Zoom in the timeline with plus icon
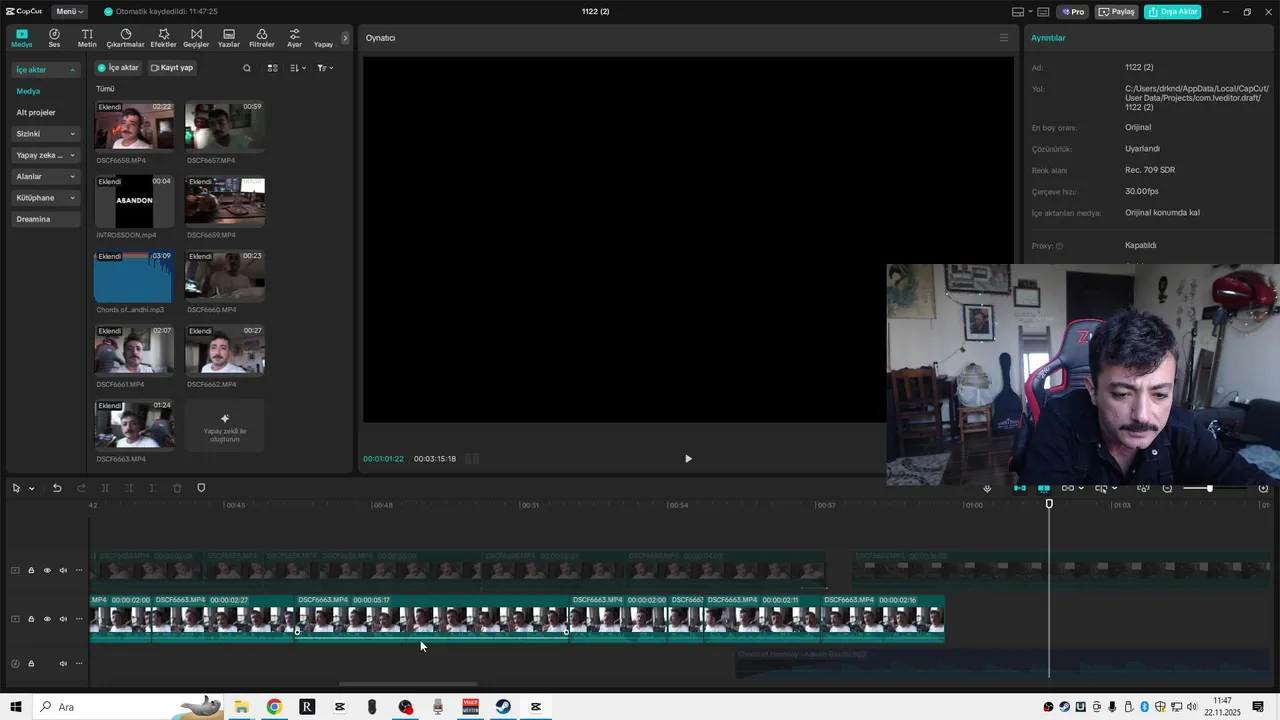1280x720 pixels. coord(1263,488)
